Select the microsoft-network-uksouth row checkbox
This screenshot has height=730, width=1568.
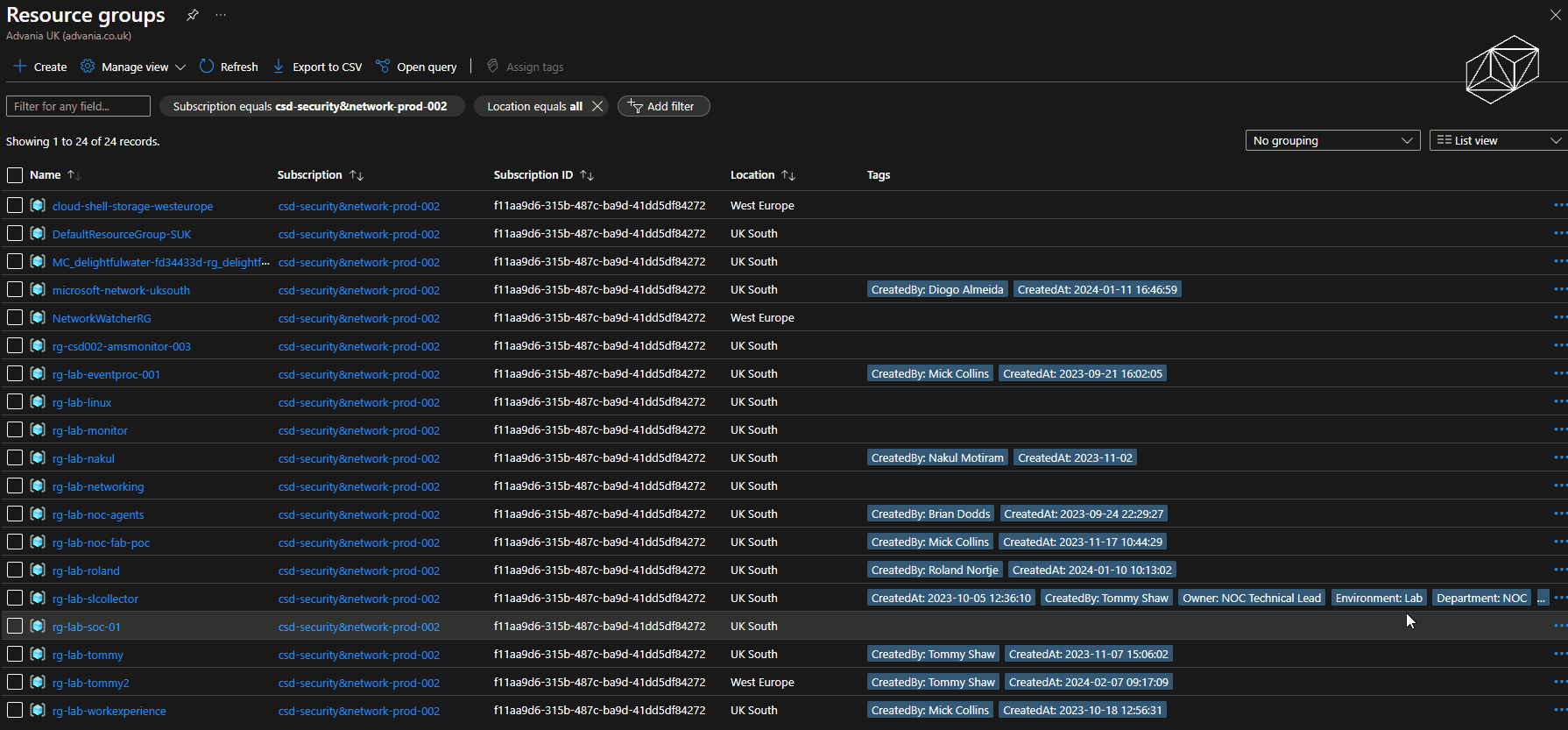tap(15, 289)
